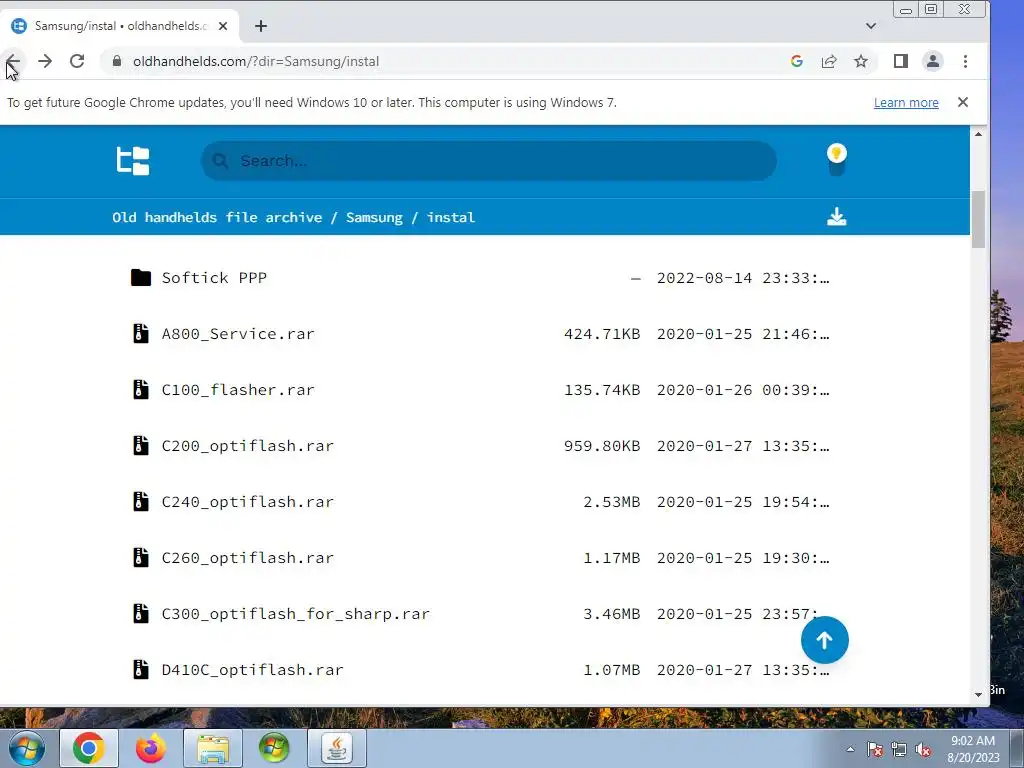This screenshot has width=1024, height=768.
Task: Share this page via the share icon
Action: point(829,61)
